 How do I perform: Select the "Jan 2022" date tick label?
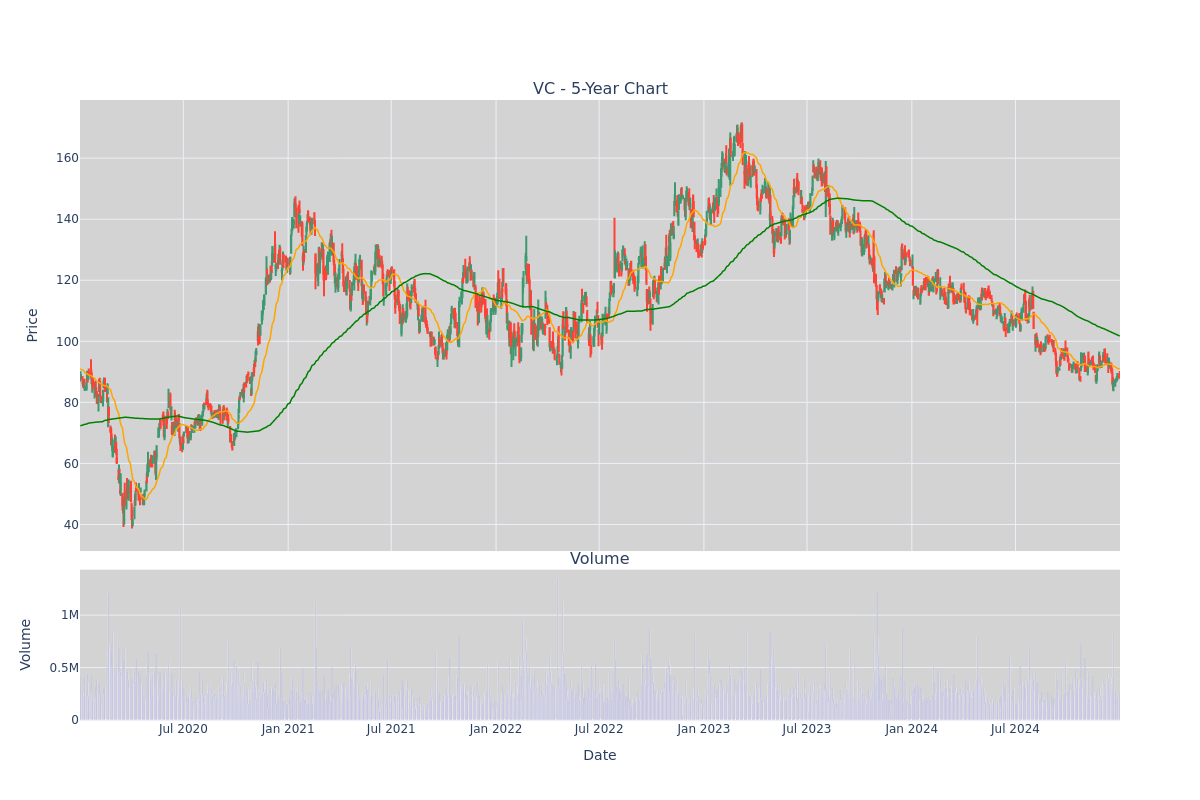[x=496, y=729]
